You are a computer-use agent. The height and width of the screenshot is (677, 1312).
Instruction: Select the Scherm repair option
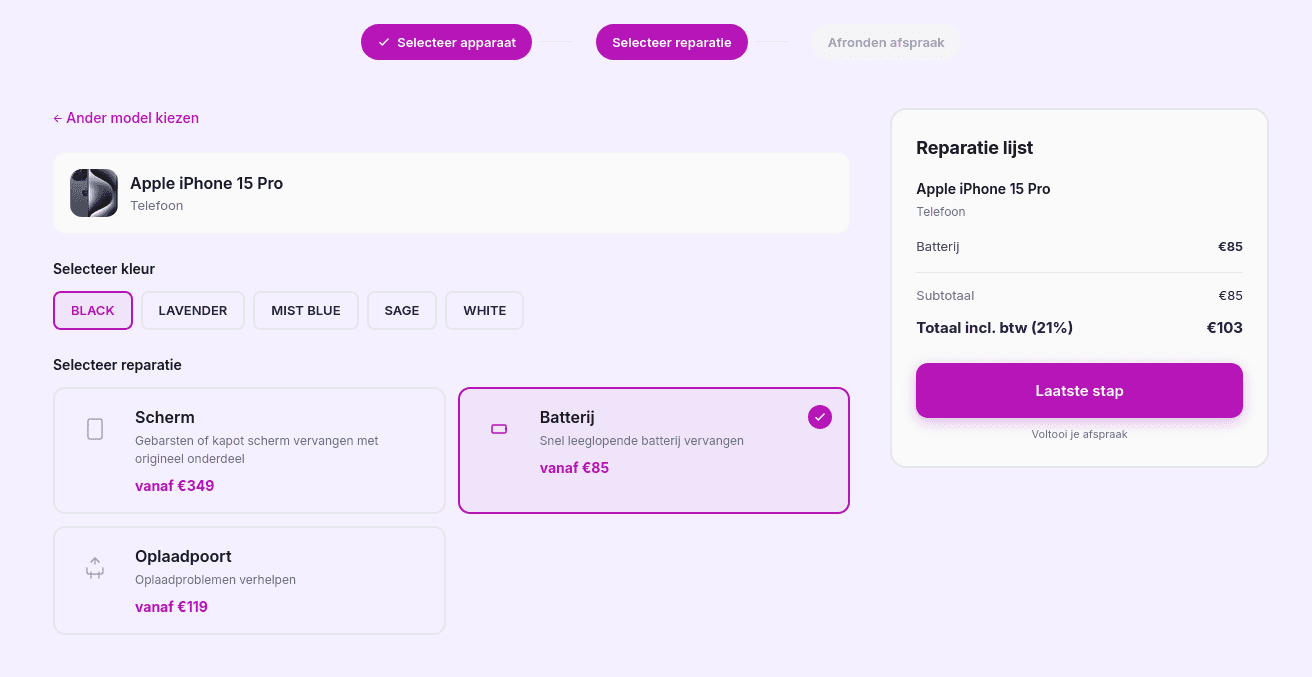point(249,450)
